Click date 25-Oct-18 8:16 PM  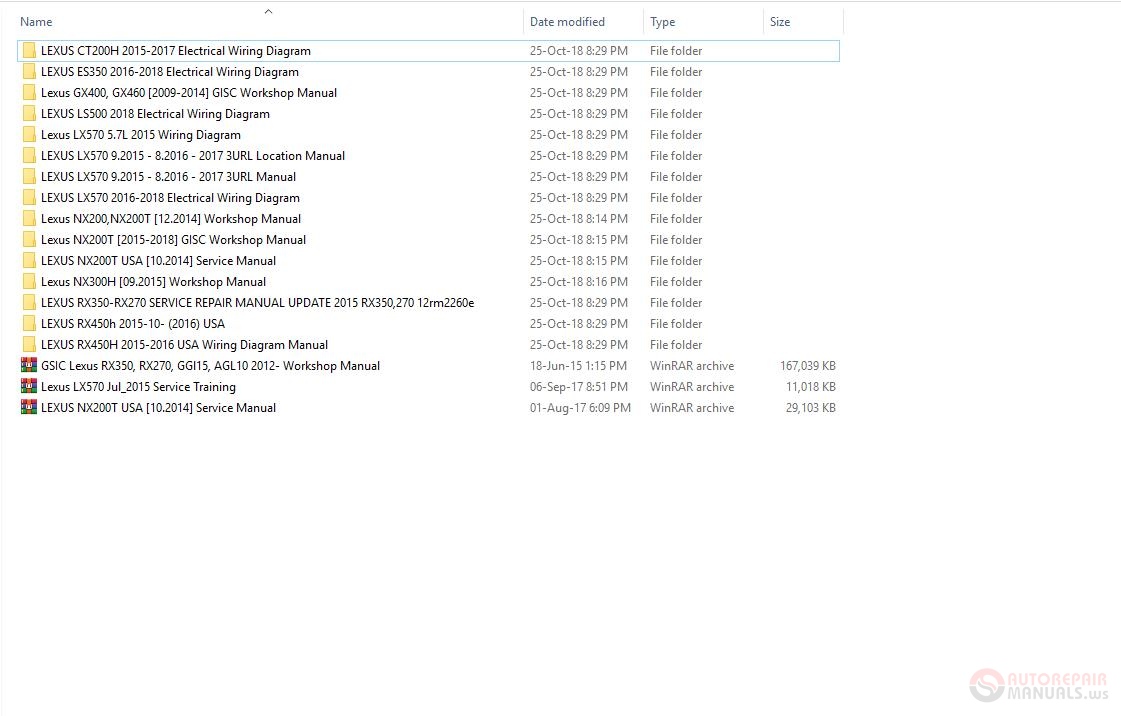(579, 282)
